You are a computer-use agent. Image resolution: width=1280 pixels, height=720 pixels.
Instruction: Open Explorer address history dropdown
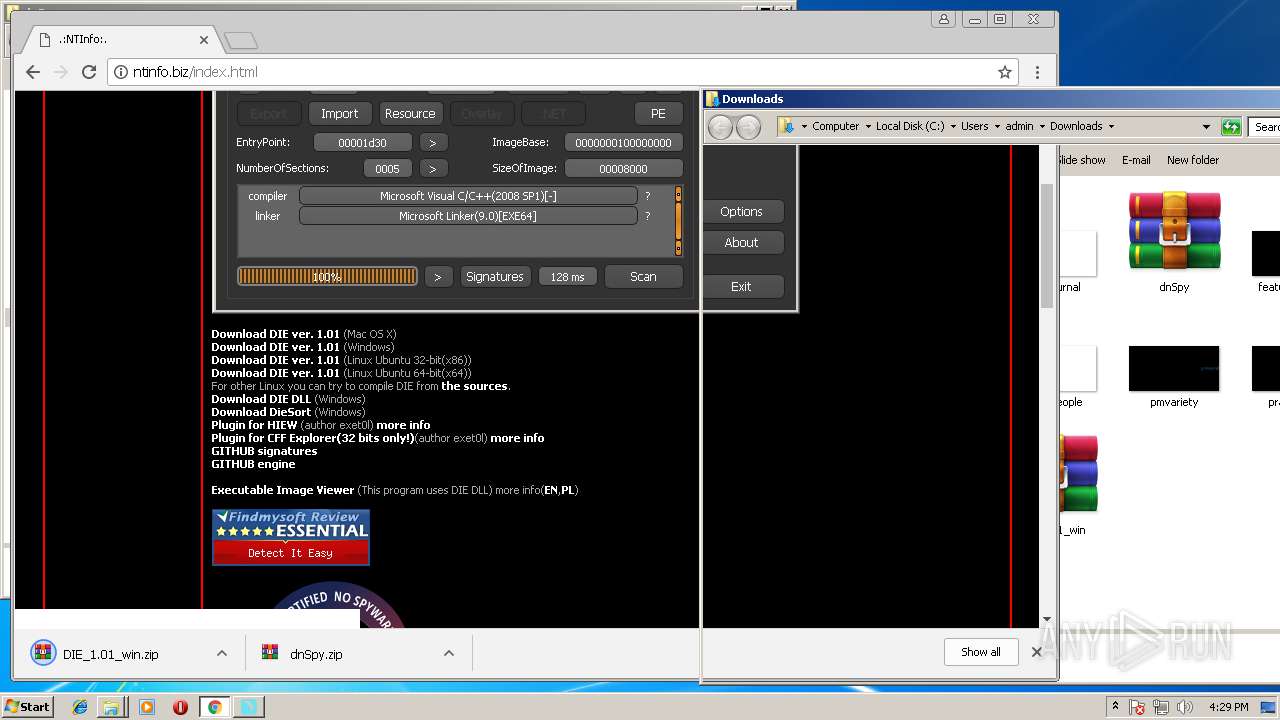tap(1206, 127)
